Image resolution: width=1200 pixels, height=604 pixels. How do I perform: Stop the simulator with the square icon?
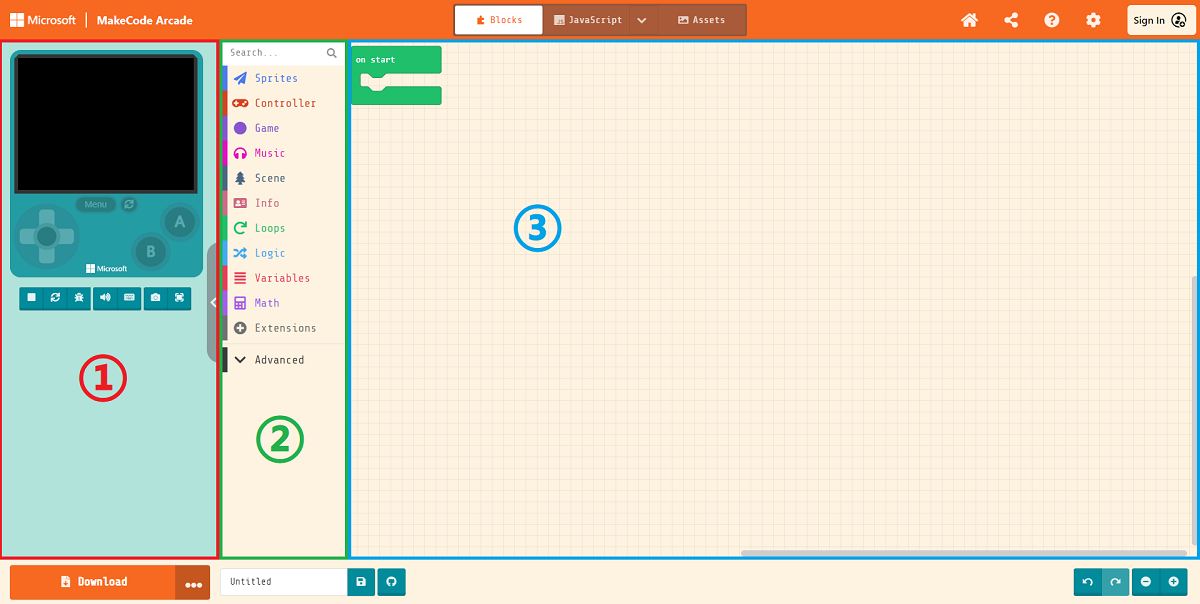(32, 298)
